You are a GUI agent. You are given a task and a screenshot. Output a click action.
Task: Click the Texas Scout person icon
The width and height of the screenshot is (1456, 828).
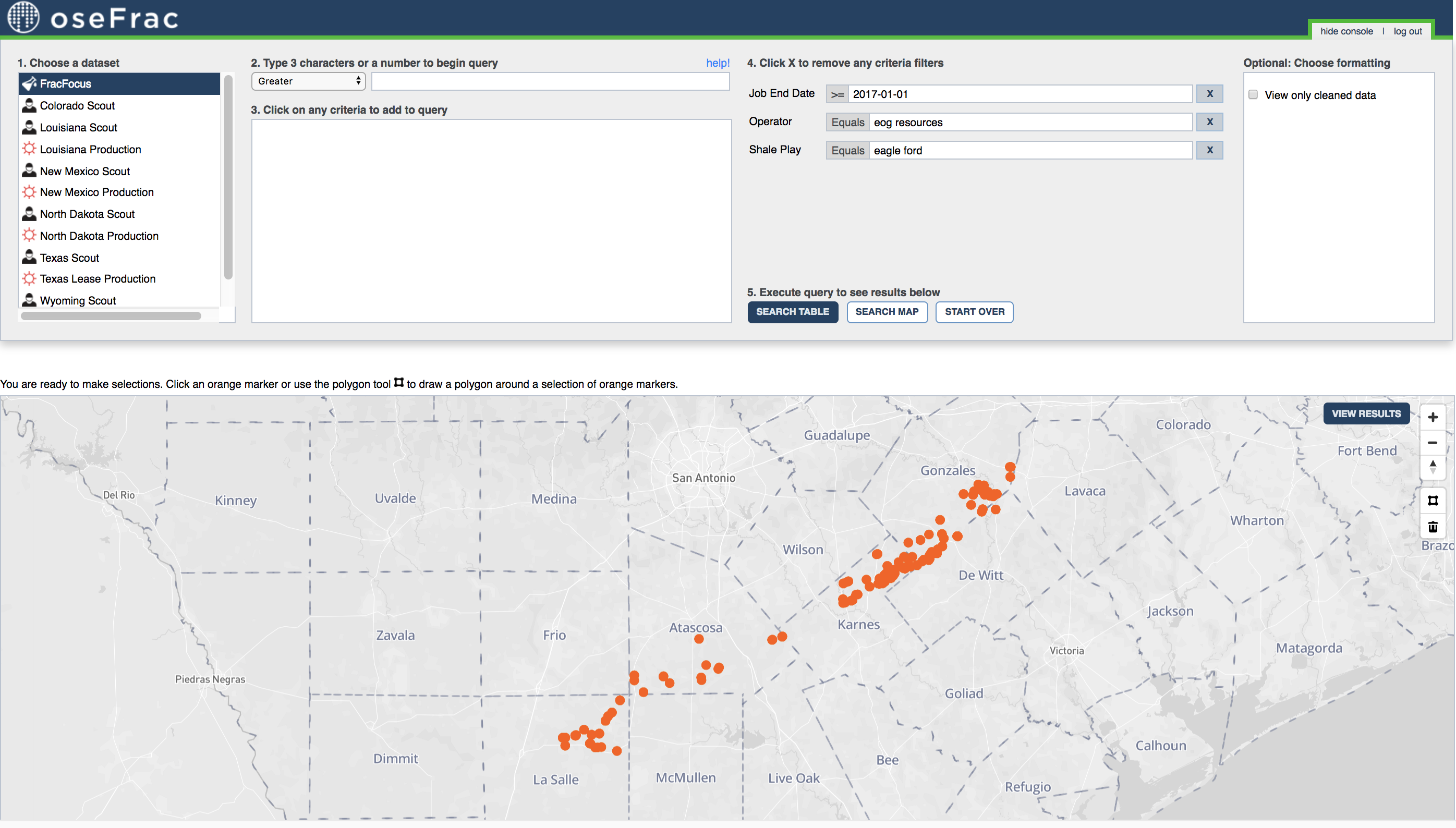tap(29, 257)
